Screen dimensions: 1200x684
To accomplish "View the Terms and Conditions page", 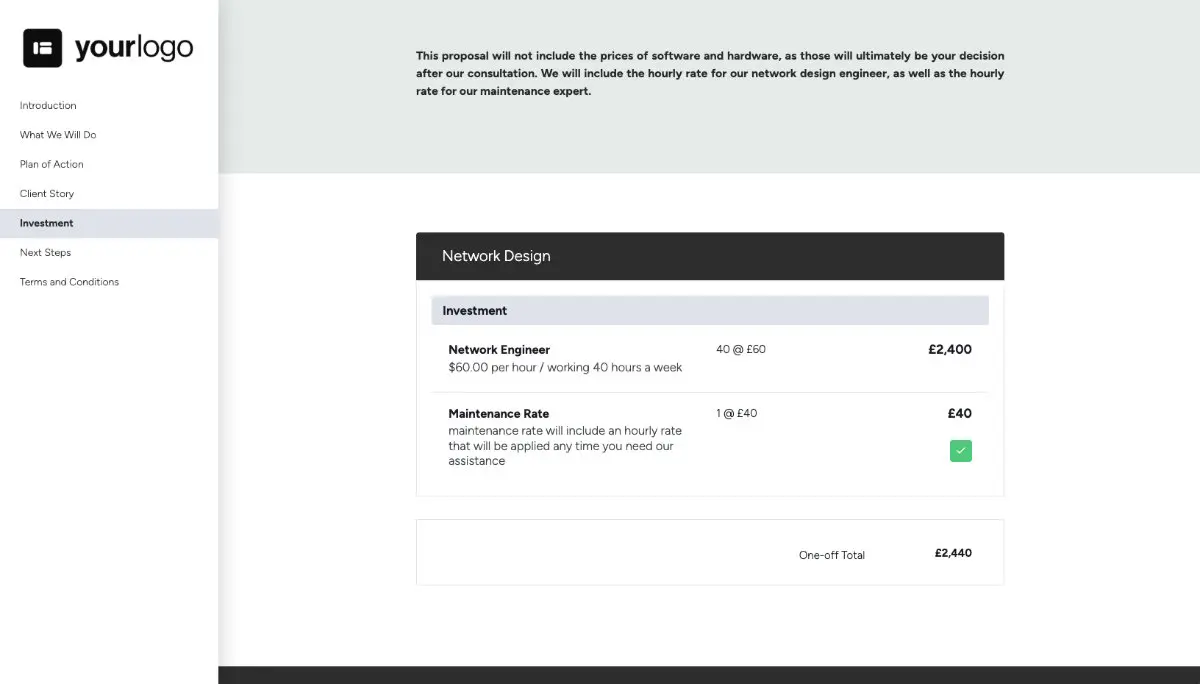I will pos(68,281).
